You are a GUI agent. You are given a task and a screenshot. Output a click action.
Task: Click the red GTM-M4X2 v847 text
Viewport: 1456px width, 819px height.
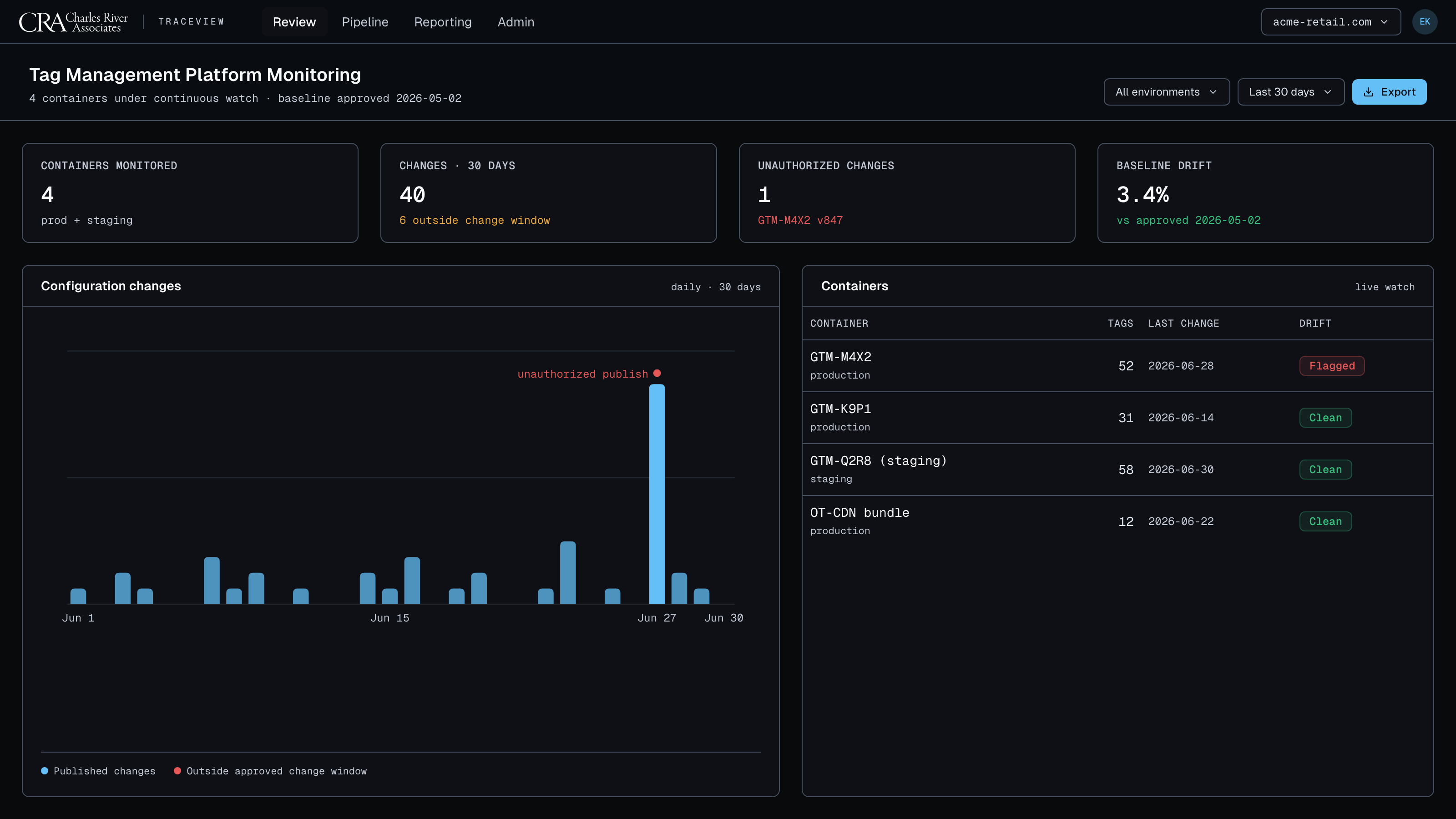pyautogui.click(x=800, y=220)
